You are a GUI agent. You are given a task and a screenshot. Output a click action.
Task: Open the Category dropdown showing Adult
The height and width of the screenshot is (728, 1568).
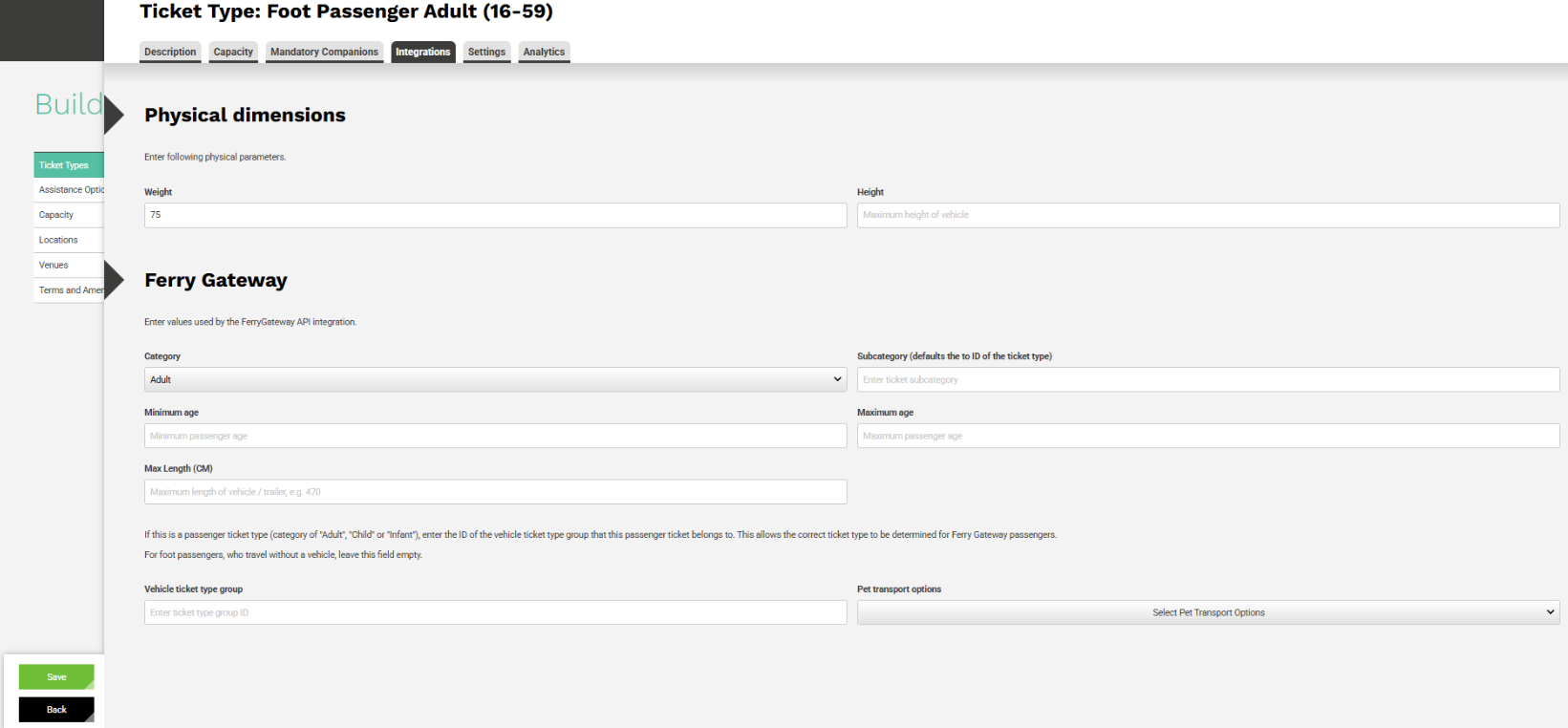pos(495,379)
